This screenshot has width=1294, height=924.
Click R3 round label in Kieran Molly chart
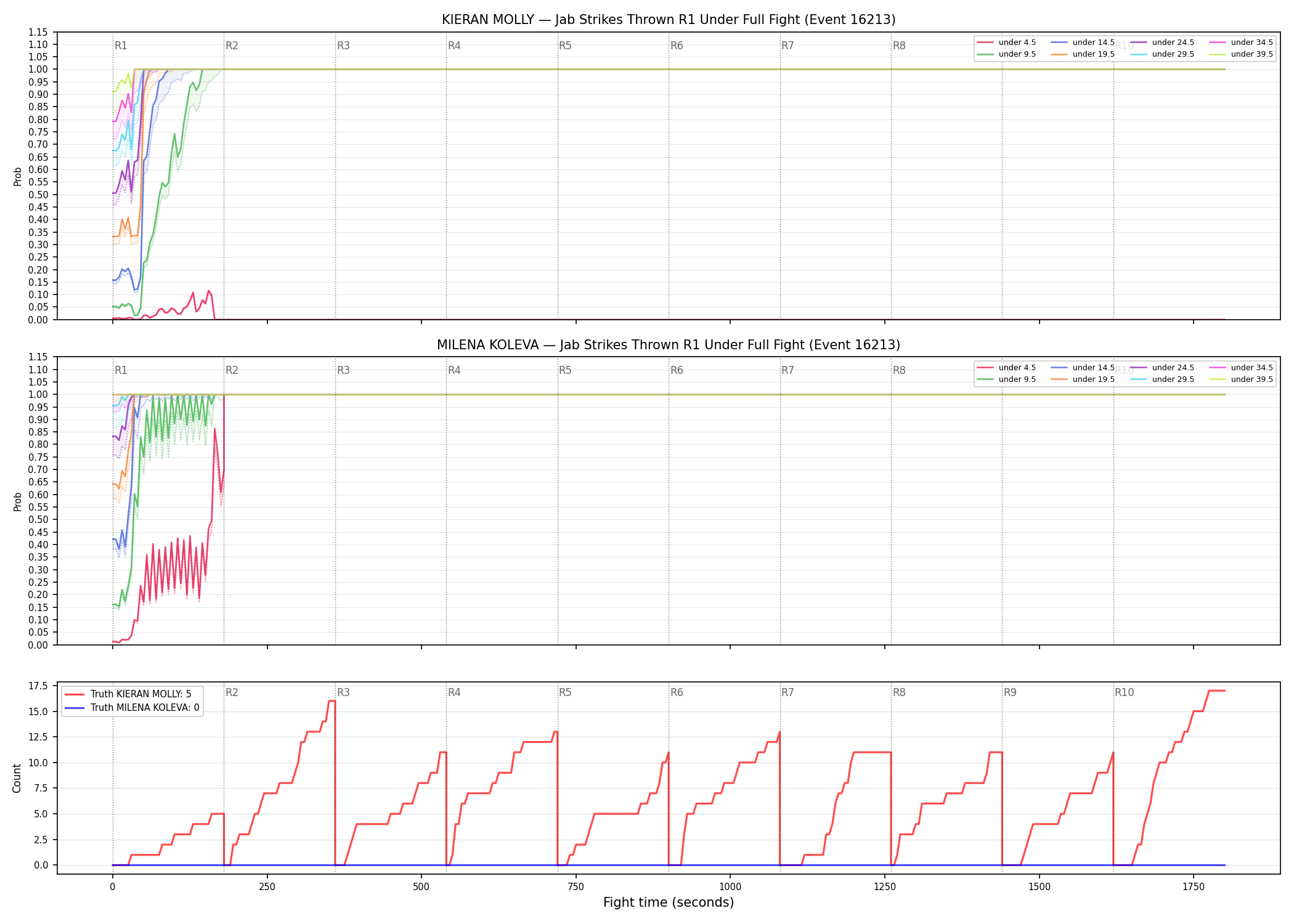coord(343,46)
